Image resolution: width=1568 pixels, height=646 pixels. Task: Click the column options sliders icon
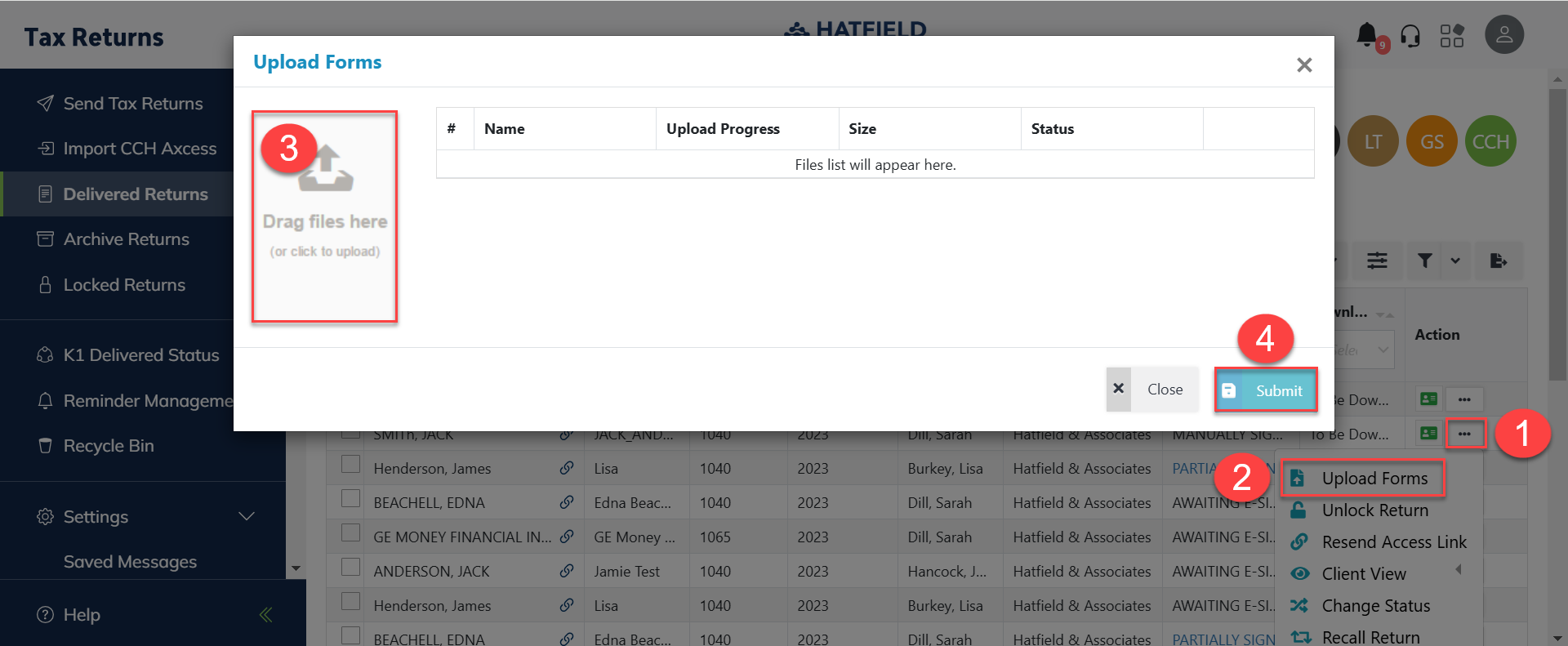[x=1377, y=261]
